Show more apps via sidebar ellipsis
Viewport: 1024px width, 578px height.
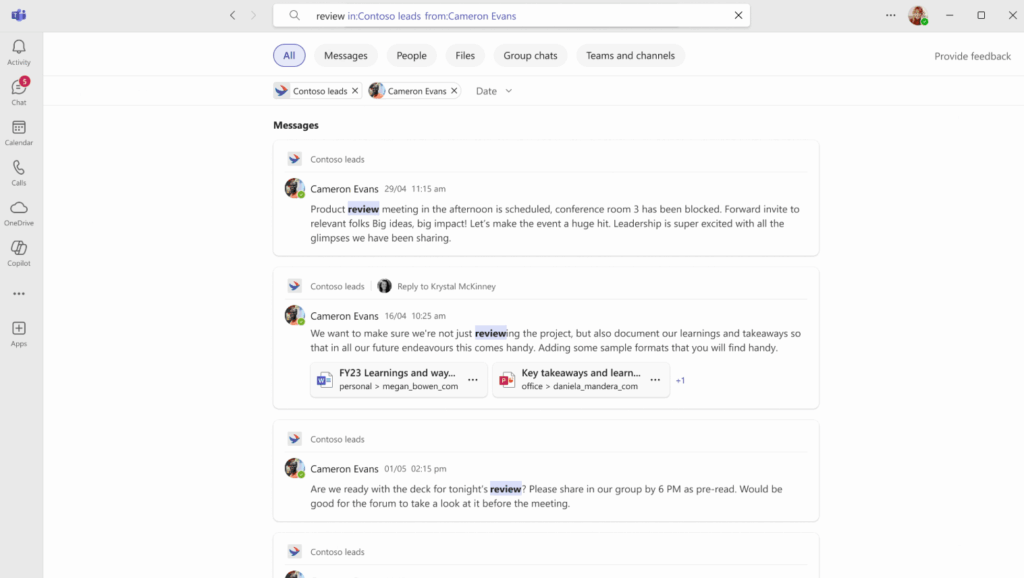pyautogui.click(x=19, y=294)
